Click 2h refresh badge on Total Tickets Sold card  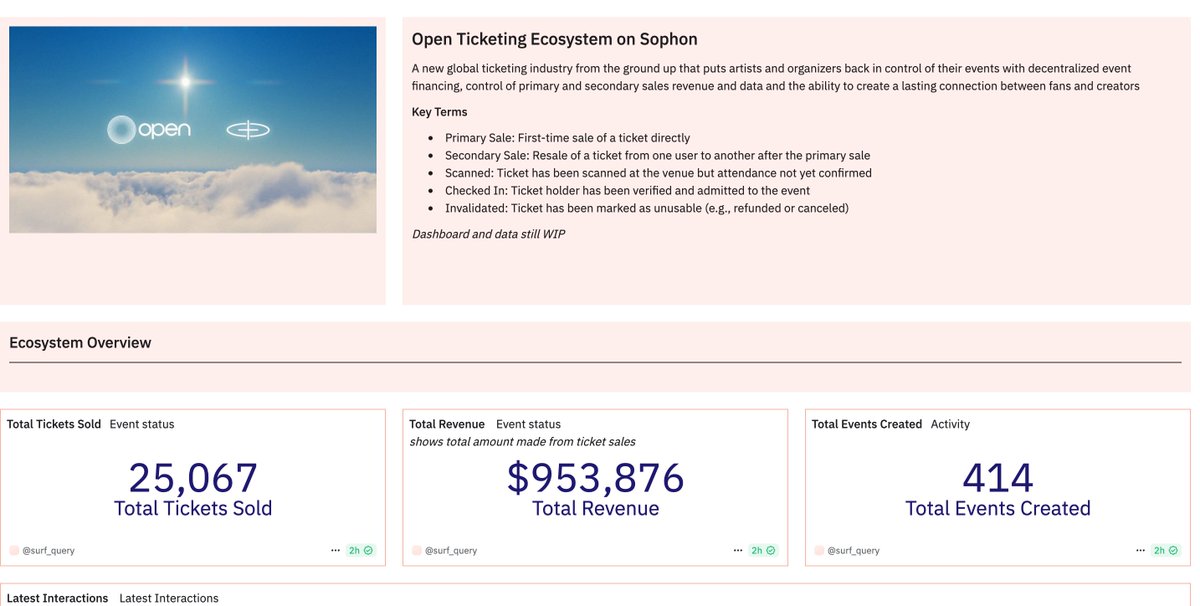click(360, 550)
